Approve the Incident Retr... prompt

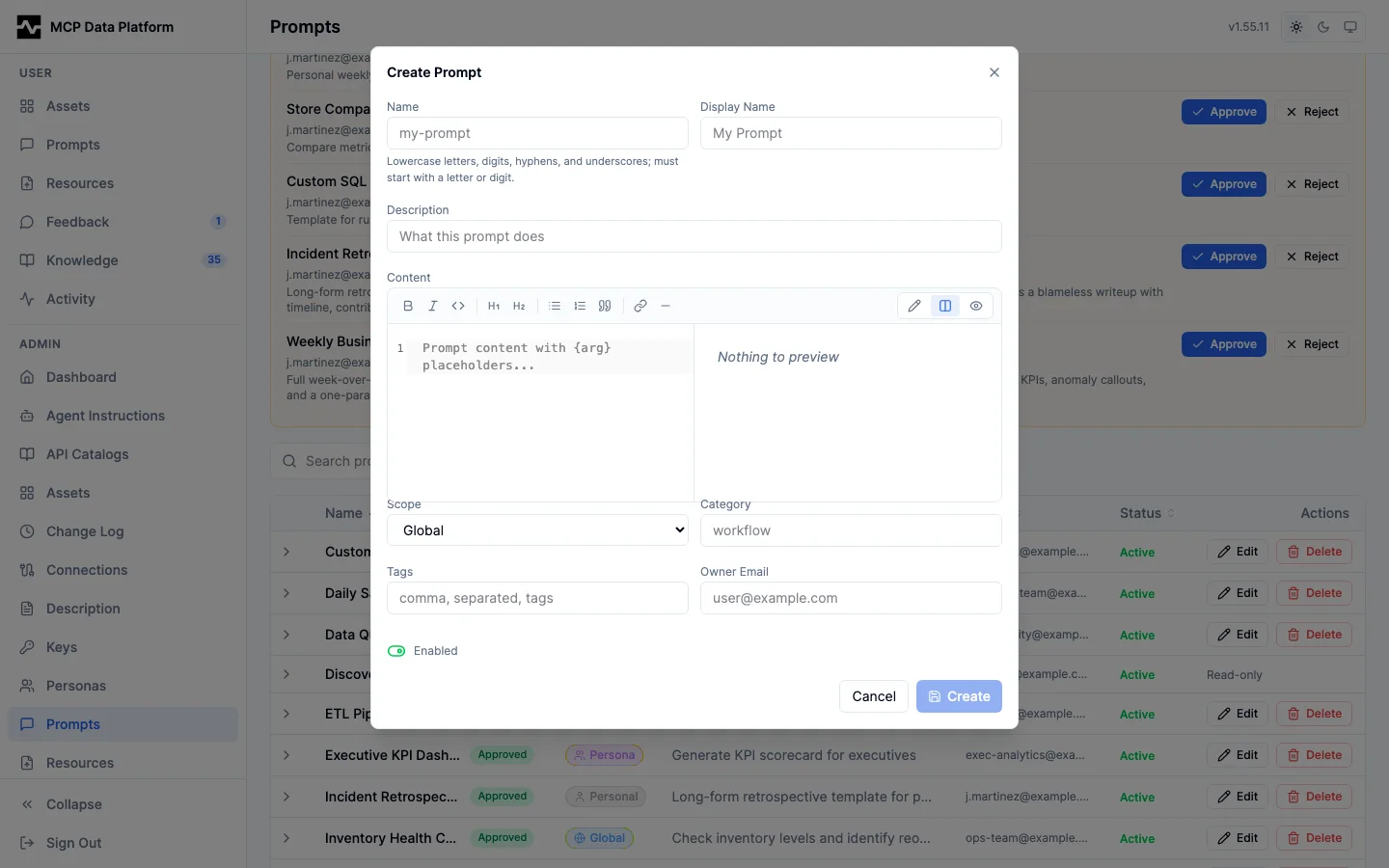1224,257
